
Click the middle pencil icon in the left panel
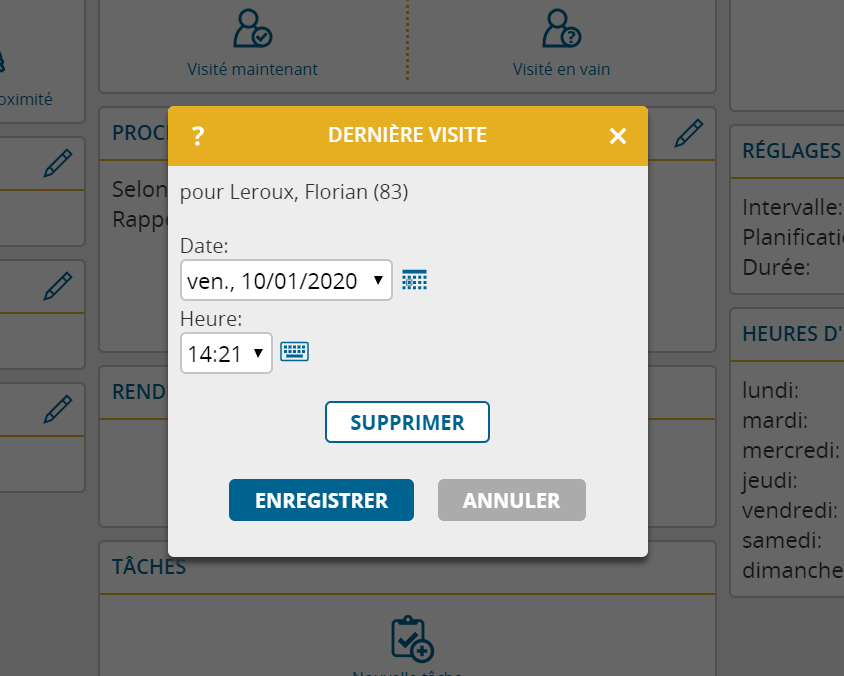pyautogui.click(x=58, y=286)
